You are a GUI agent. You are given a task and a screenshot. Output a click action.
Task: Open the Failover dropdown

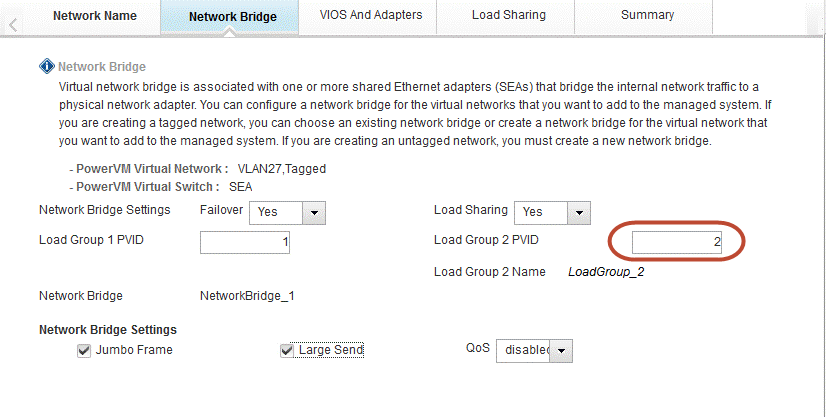click(288, 212)
